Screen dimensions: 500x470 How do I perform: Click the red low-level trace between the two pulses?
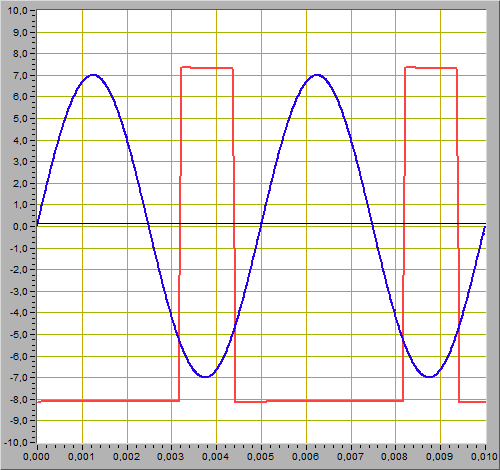(319, 401)
